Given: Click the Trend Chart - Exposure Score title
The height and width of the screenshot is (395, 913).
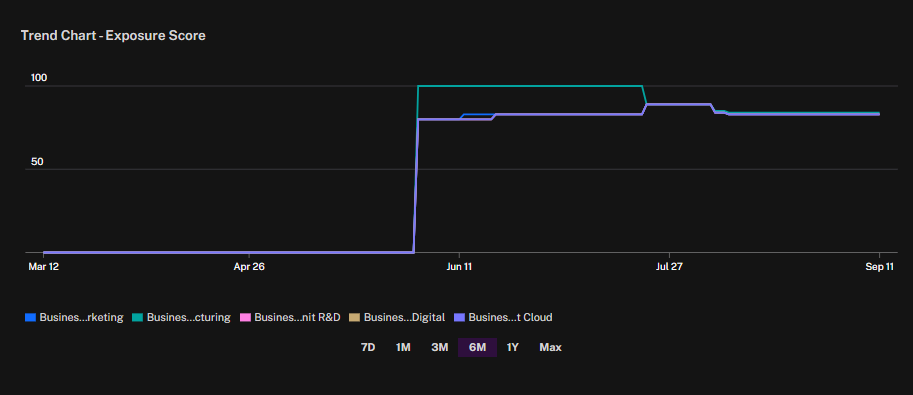Looking at the screenshot, I should point(113,36).
